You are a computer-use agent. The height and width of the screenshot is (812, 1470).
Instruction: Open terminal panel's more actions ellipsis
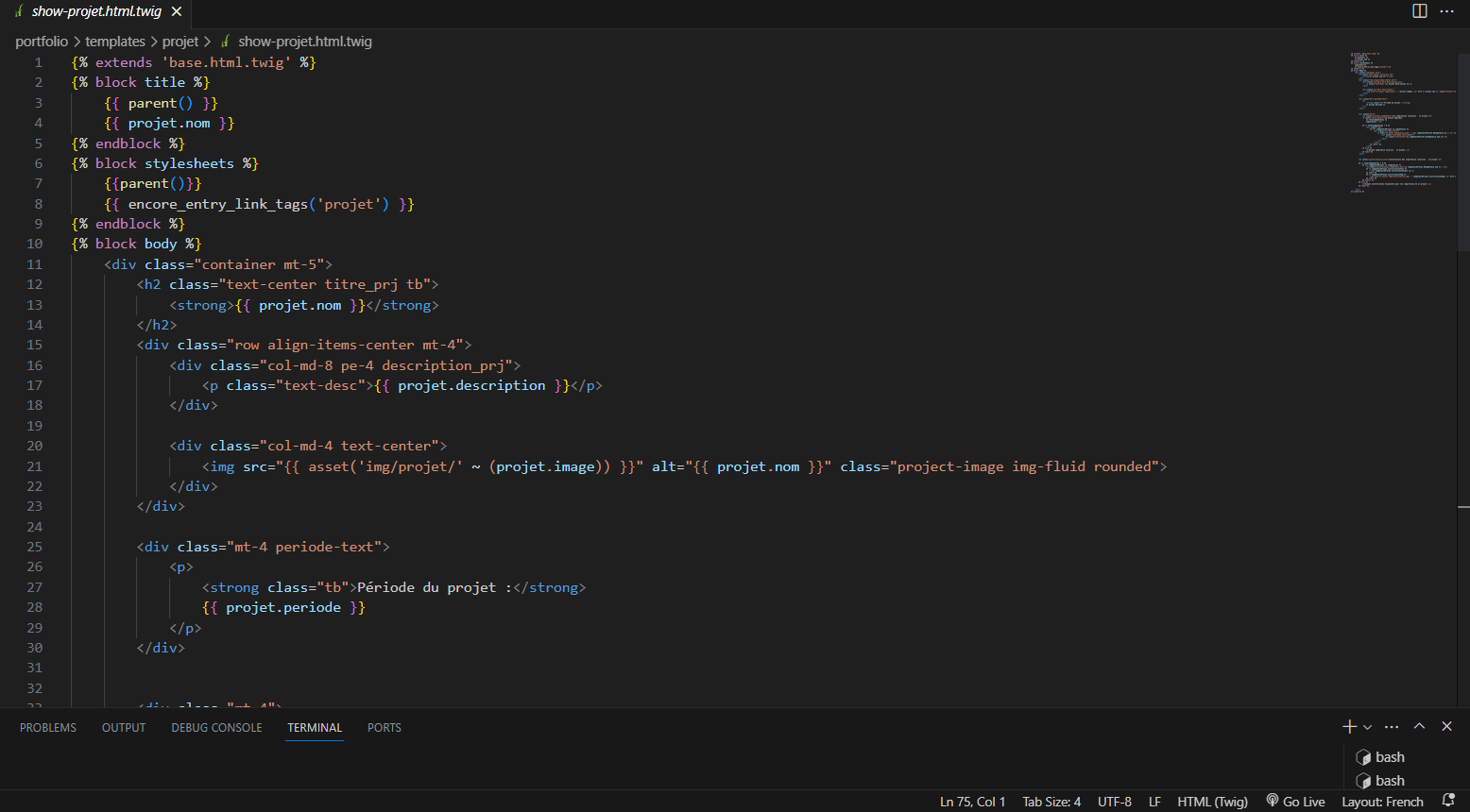(1392, 726)
